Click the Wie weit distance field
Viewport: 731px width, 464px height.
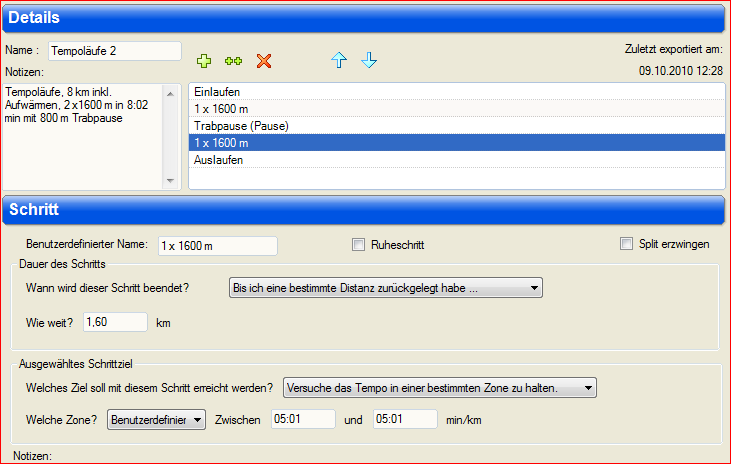[115, 322]
